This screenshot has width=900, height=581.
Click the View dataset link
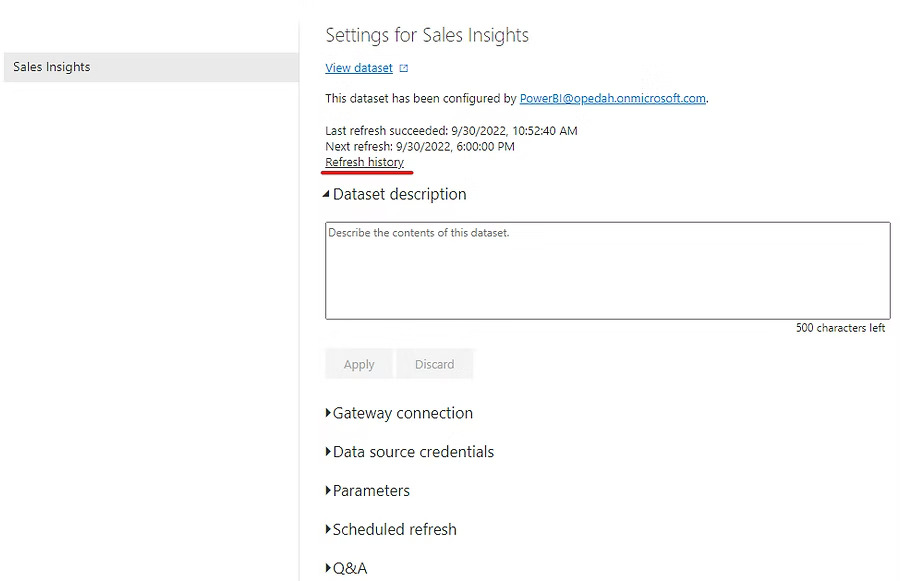(x=359, y=68)
